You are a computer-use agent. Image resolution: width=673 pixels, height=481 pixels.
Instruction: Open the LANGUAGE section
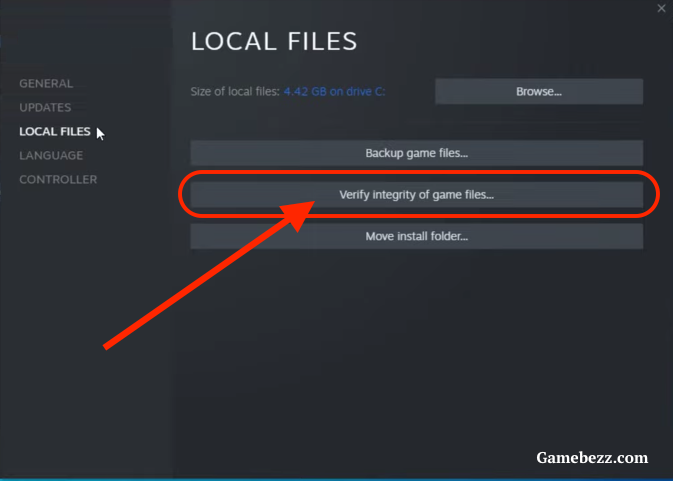[51, 155]
